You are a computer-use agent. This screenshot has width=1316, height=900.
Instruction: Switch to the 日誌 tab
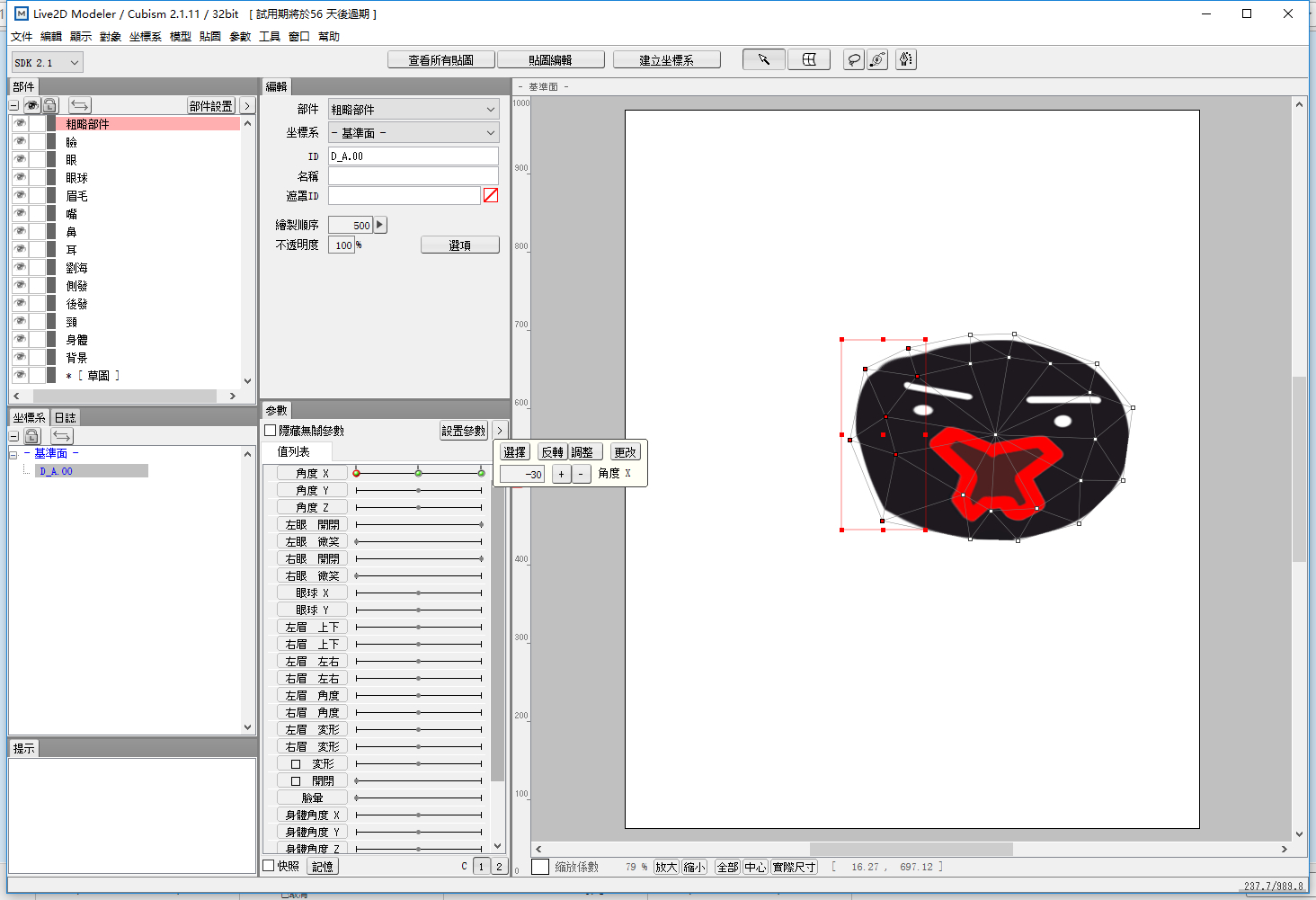pyautogui.click(x=65, y=417)
